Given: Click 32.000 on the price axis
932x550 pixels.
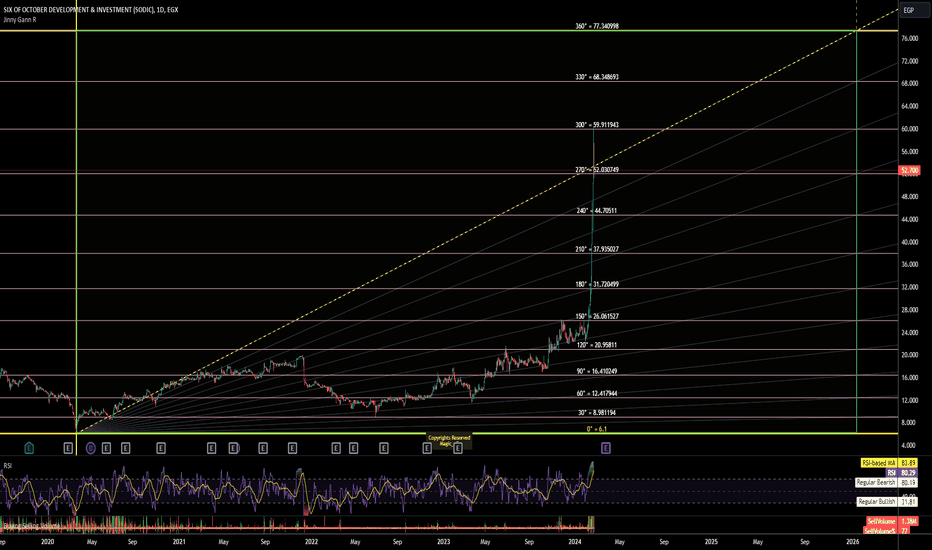Looking at the screenshot, I should pos(910,287).
